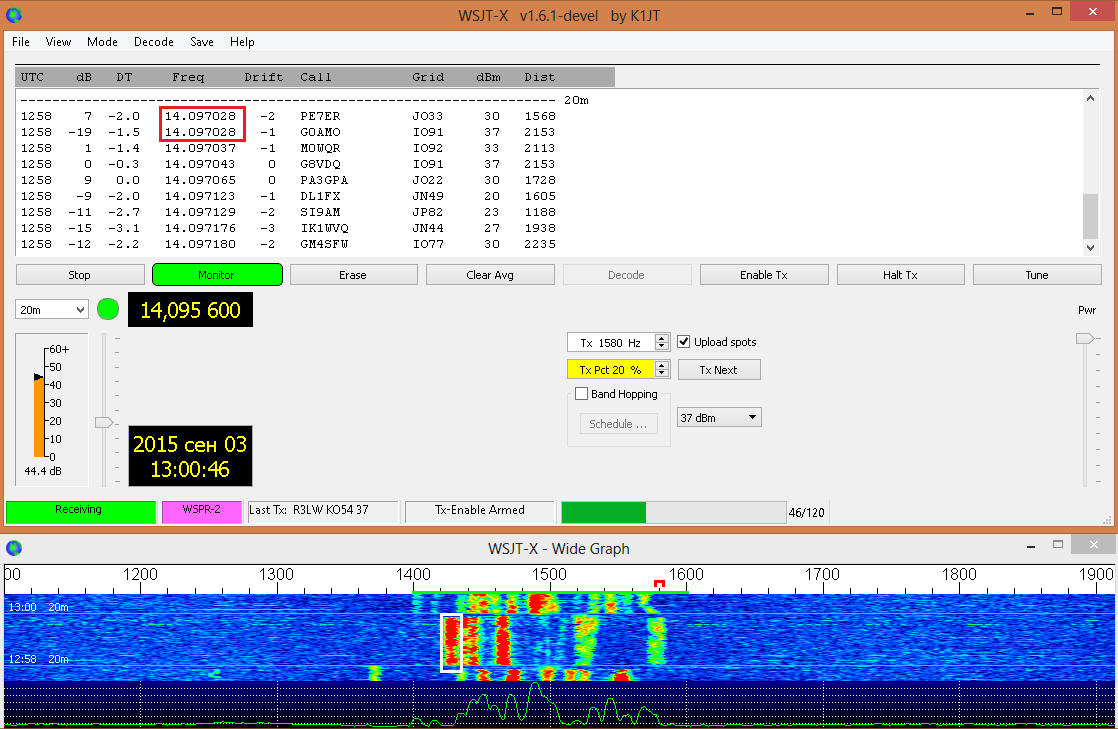
Task: Click the Erase button
Action: click(353, 275)
